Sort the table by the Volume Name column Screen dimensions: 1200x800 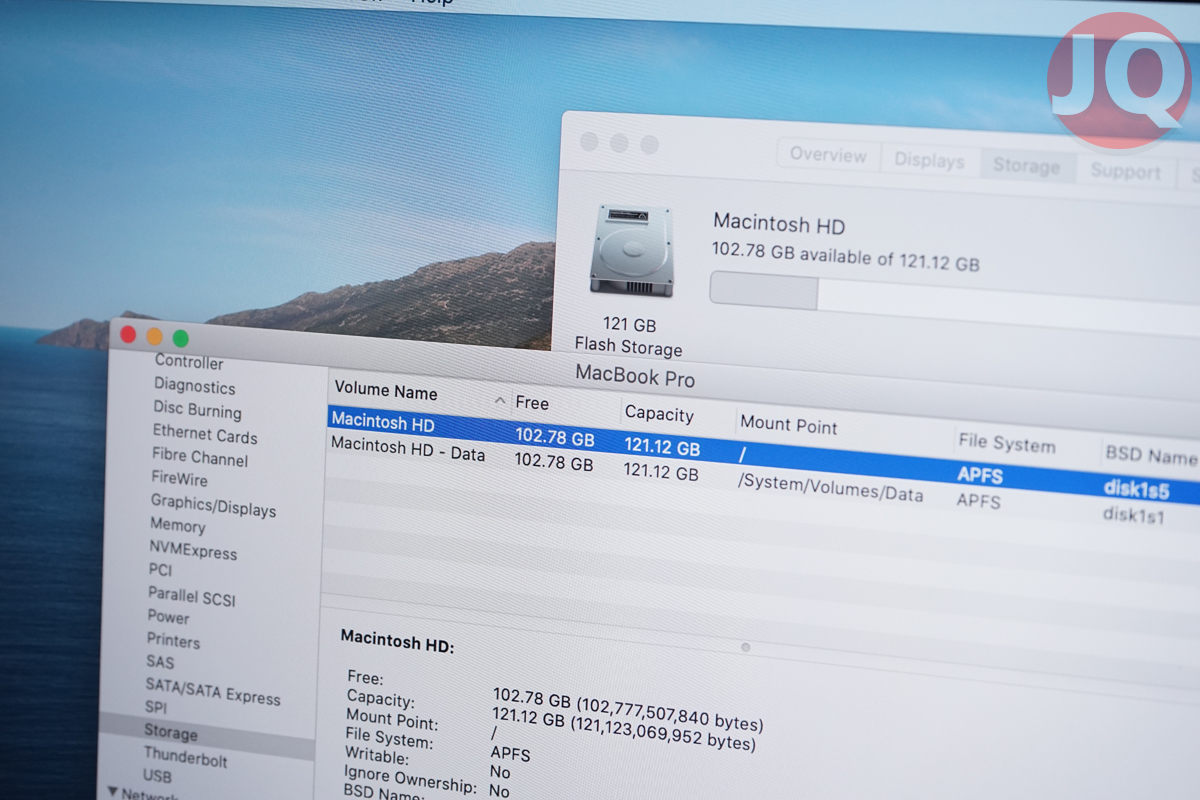click(386, 391)
